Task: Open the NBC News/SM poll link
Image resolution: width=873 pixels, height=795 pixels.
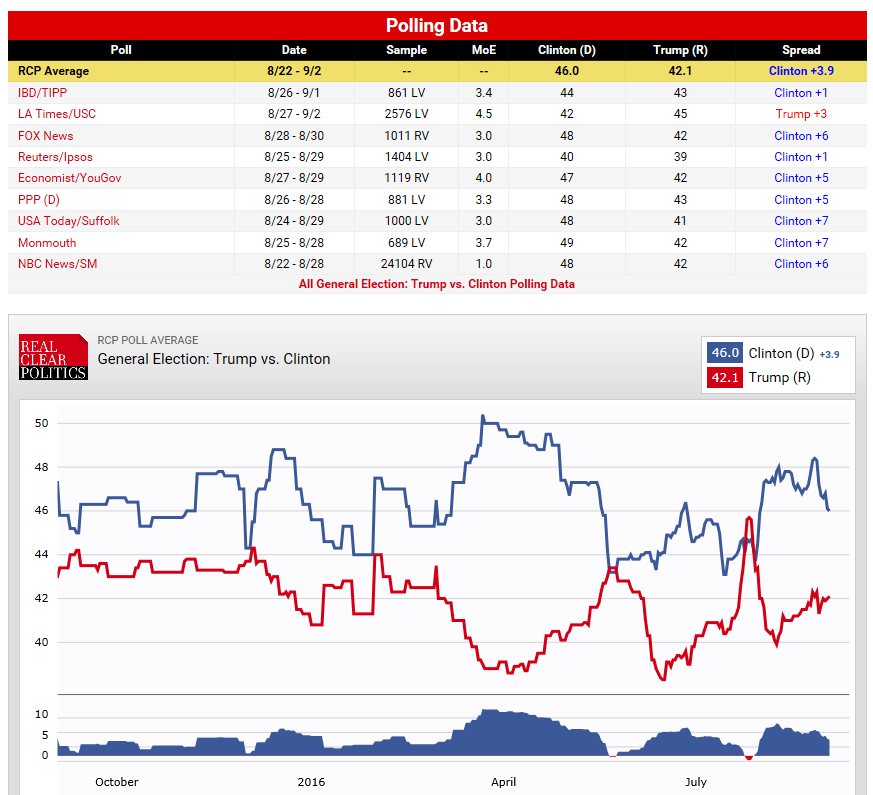Action: pyautogui.click(x=57, y=264)
